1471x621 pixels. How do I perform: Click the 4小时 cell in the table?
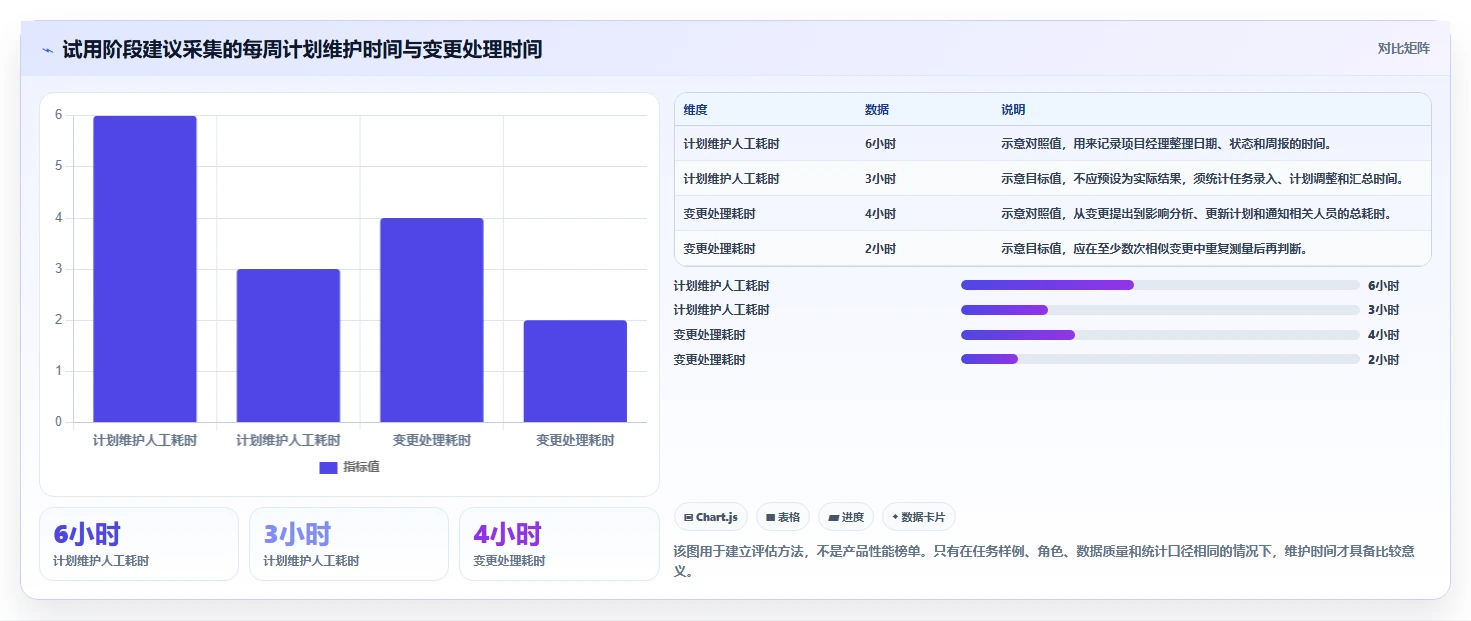880,214
